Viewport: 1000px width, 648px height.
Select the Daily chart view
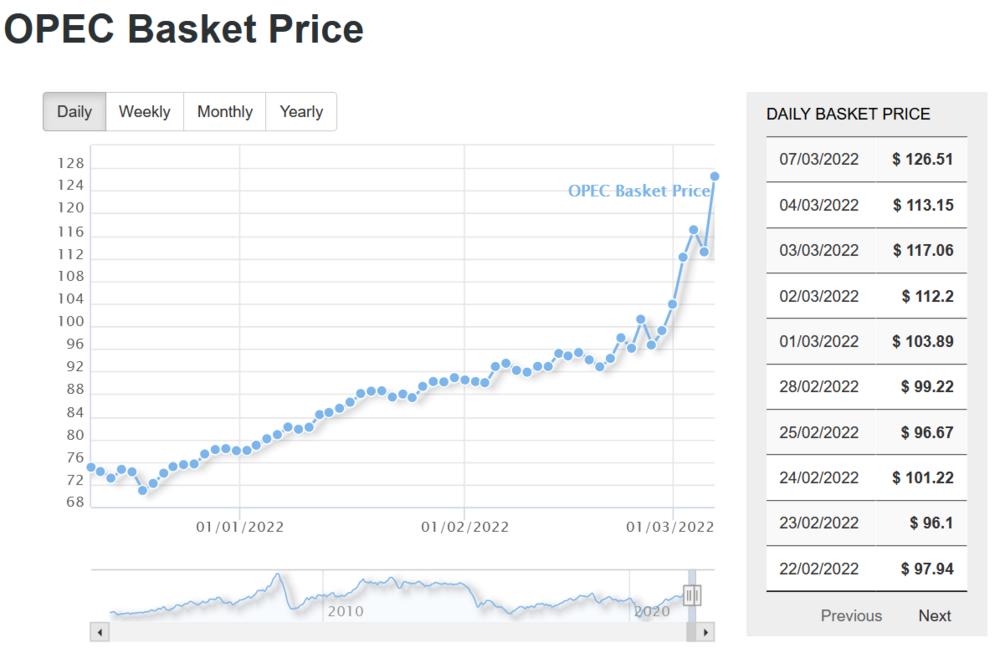pyautogui.click(x=74, y=112)
